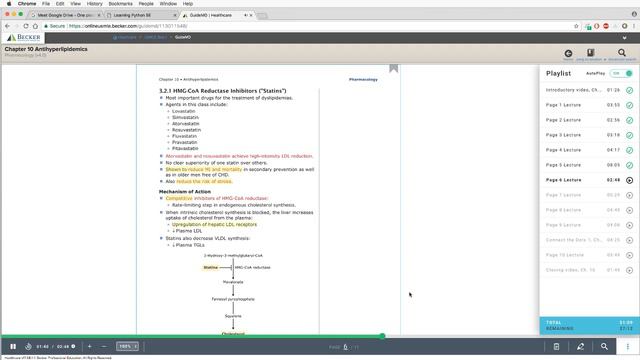640x360 pixels.
Task: Pause the lecture playback
Action: pyautogui.click(x=13, y=347)
